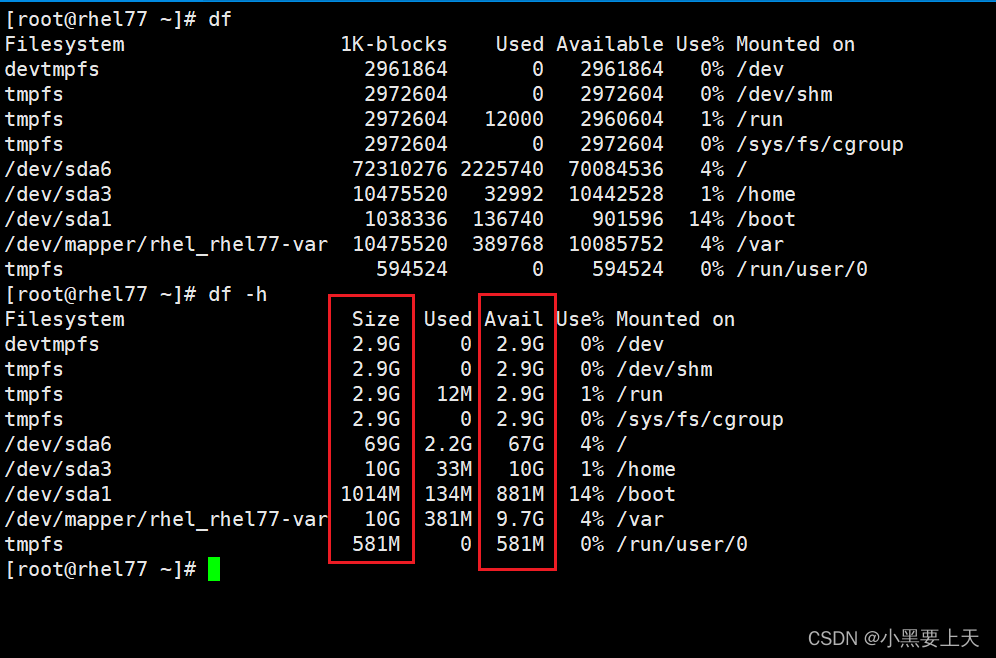
Task: Click the Use% column header
Action: coord(580,319)
